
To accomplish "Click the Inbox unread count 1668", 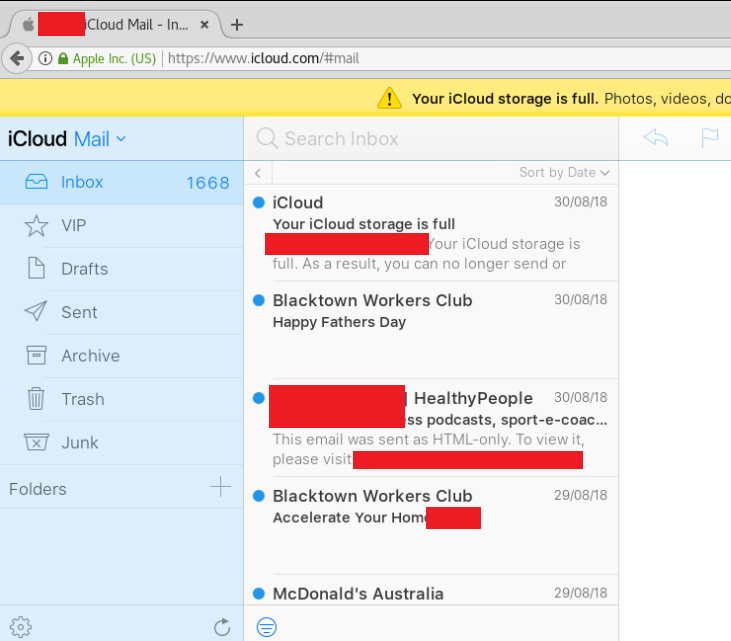I will (x=208, y=183).
